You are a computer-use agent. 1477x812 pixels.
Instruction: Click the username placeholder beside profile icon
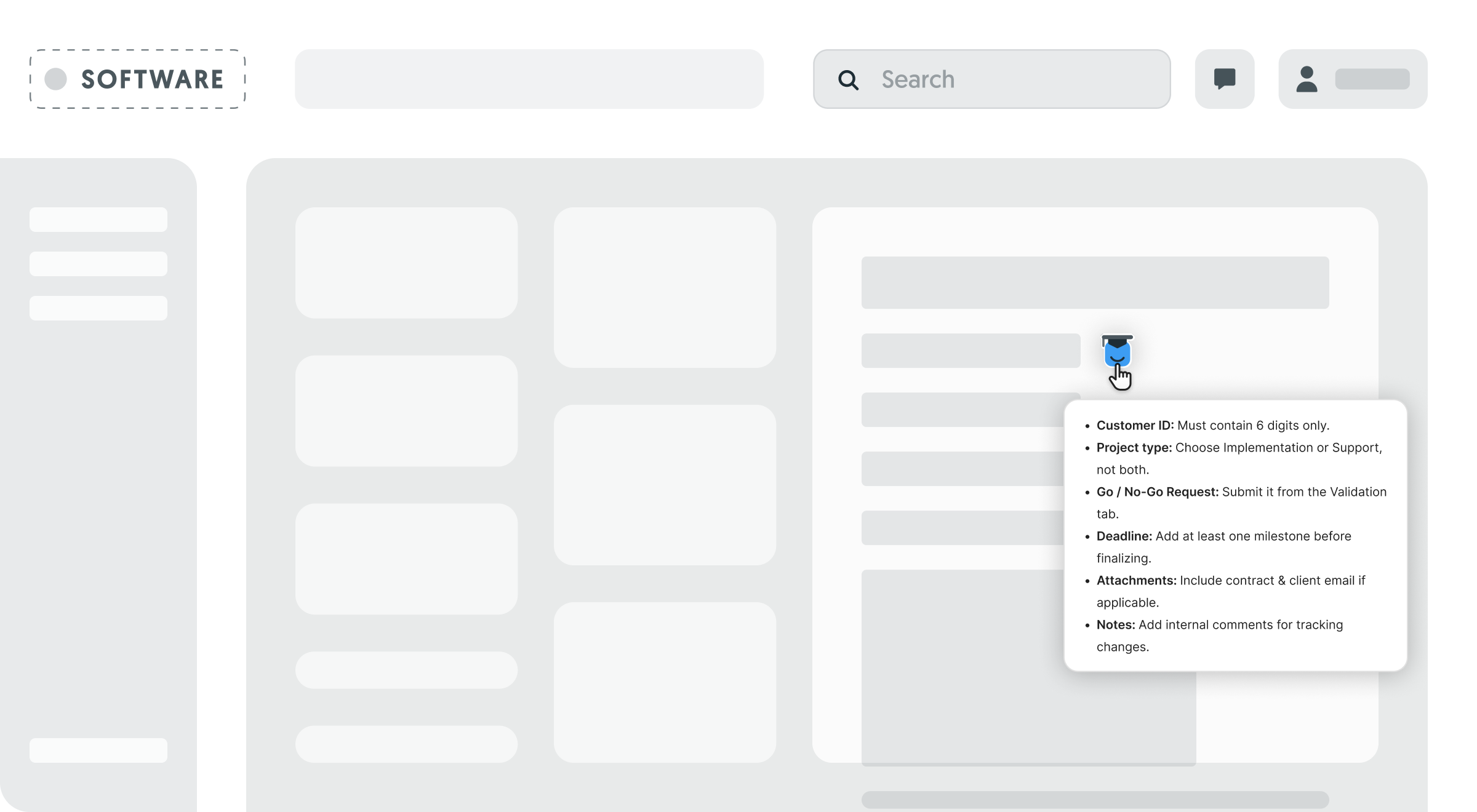pyautogui.click(x=1372, y=79)
